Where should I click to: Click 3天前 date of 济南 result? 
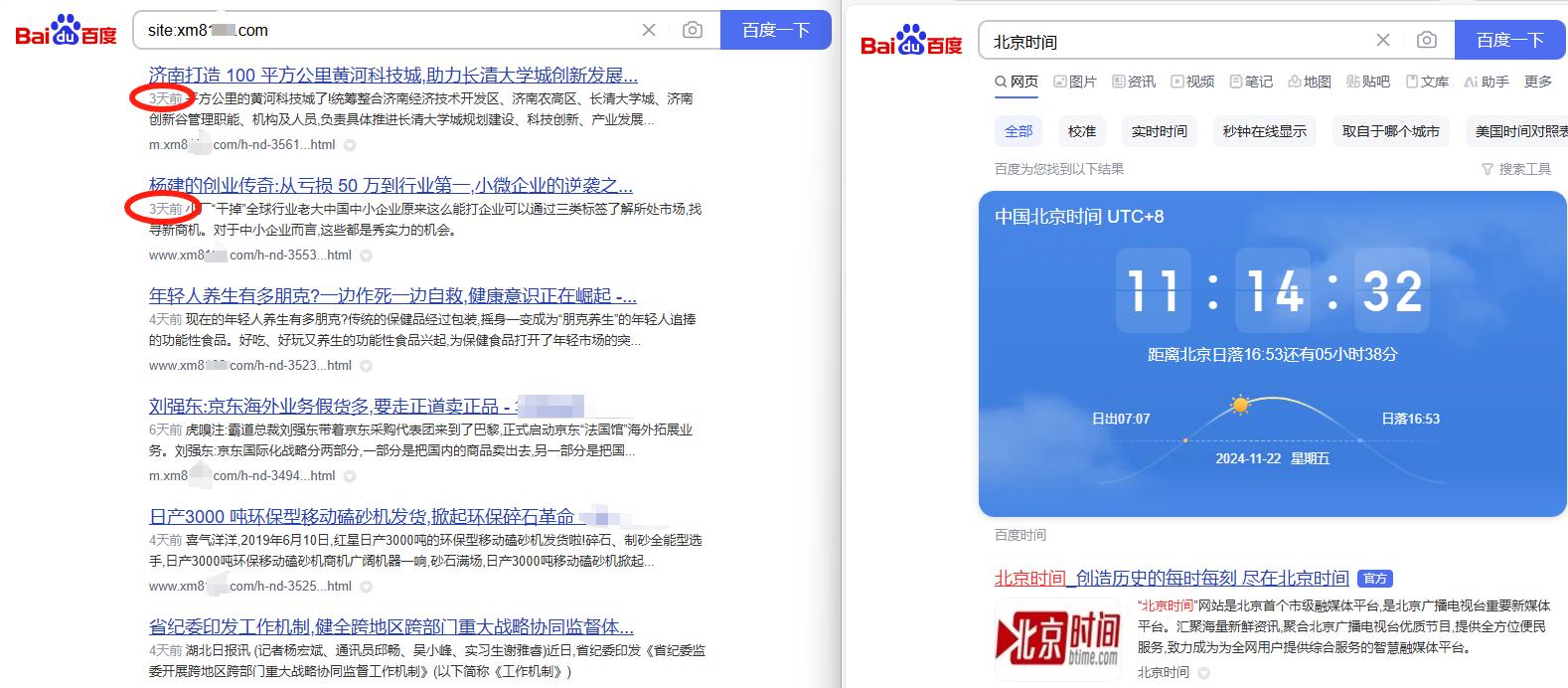click(165, 99)
